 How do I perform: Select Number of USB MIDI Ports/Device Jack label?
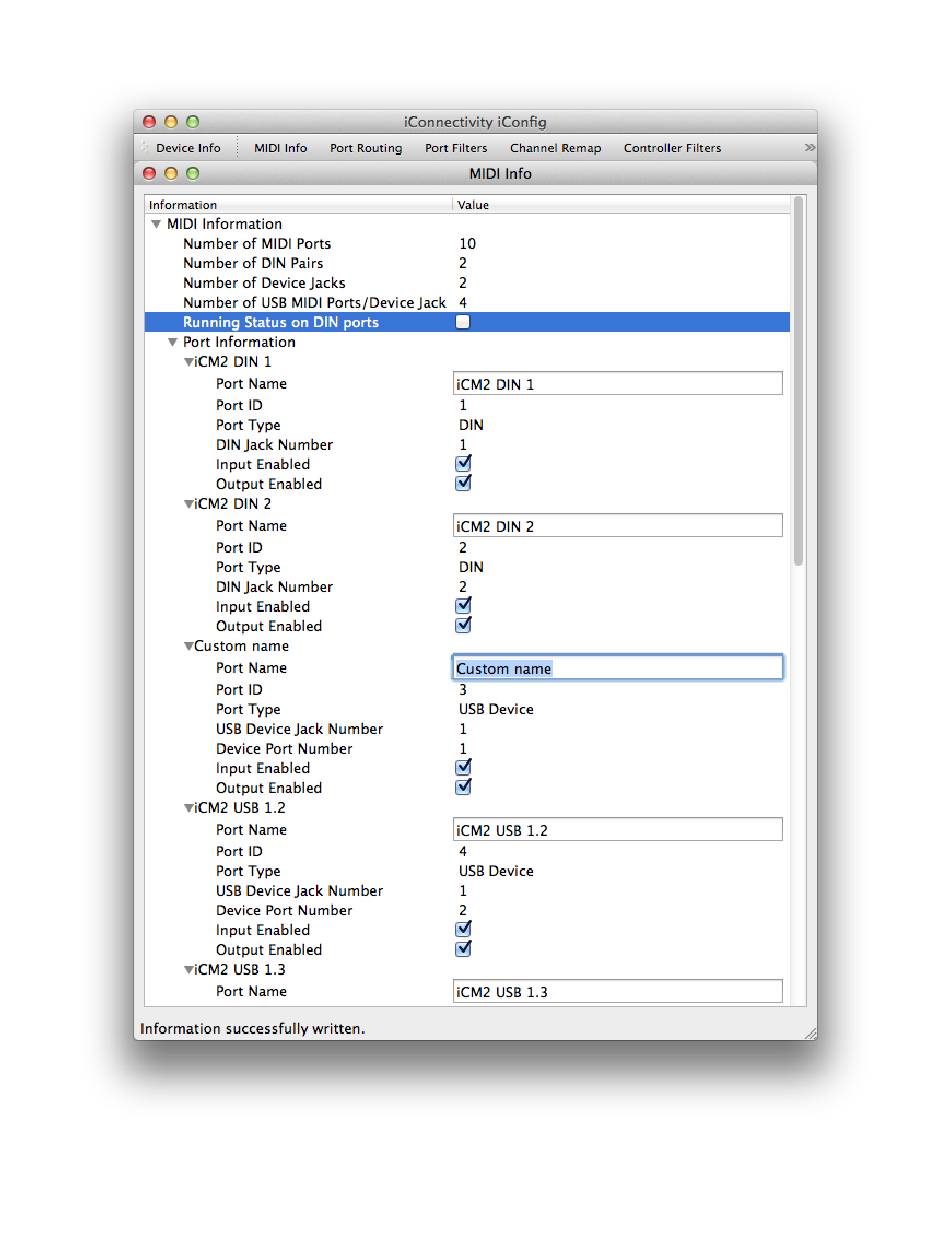(314, 303)
